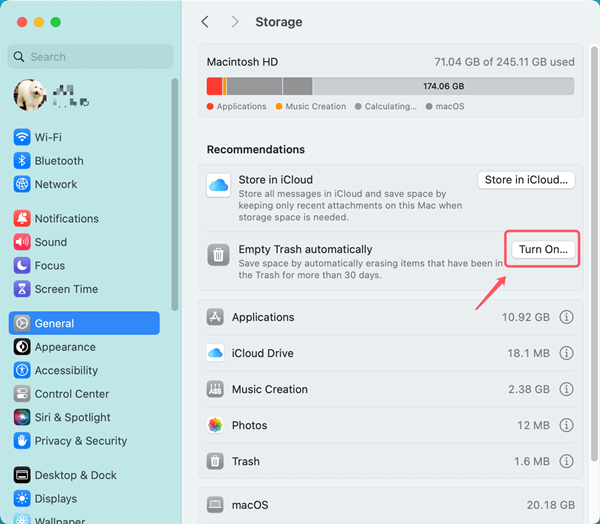
Task: Click the Store in iCloud cloud icon
Action: (x=218, y=185)
